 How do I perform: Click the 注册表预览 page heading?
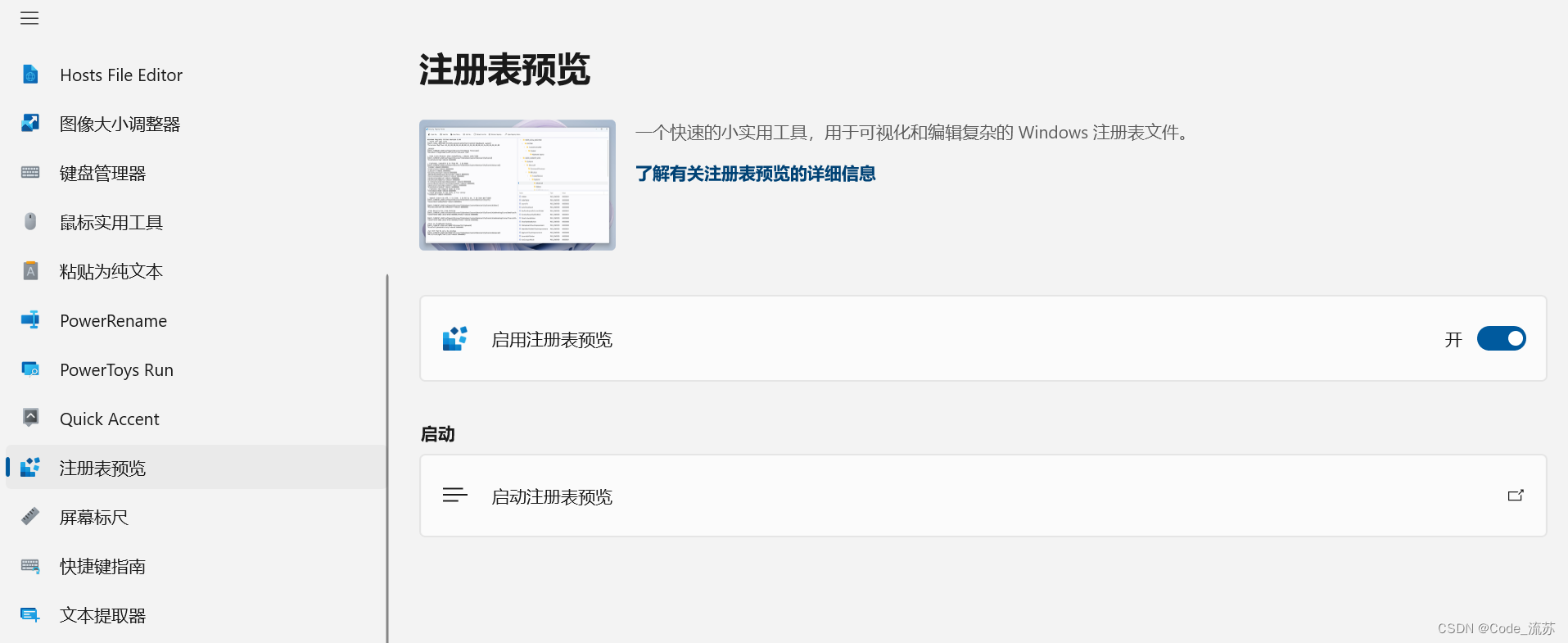pos(504,70)
